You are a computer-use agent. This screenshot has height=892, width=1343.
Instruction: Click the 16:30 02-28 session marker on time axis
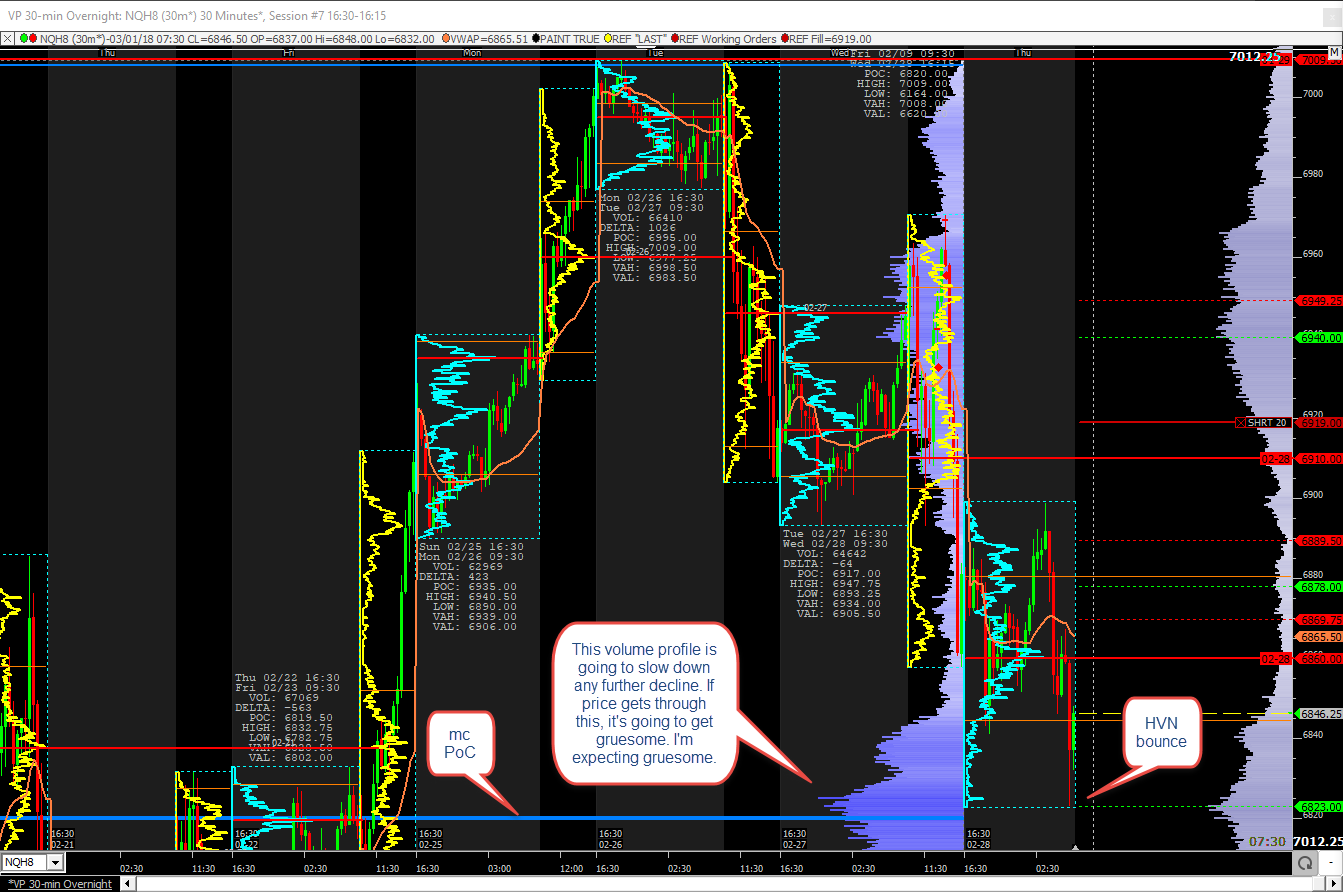tap(978, 838)
